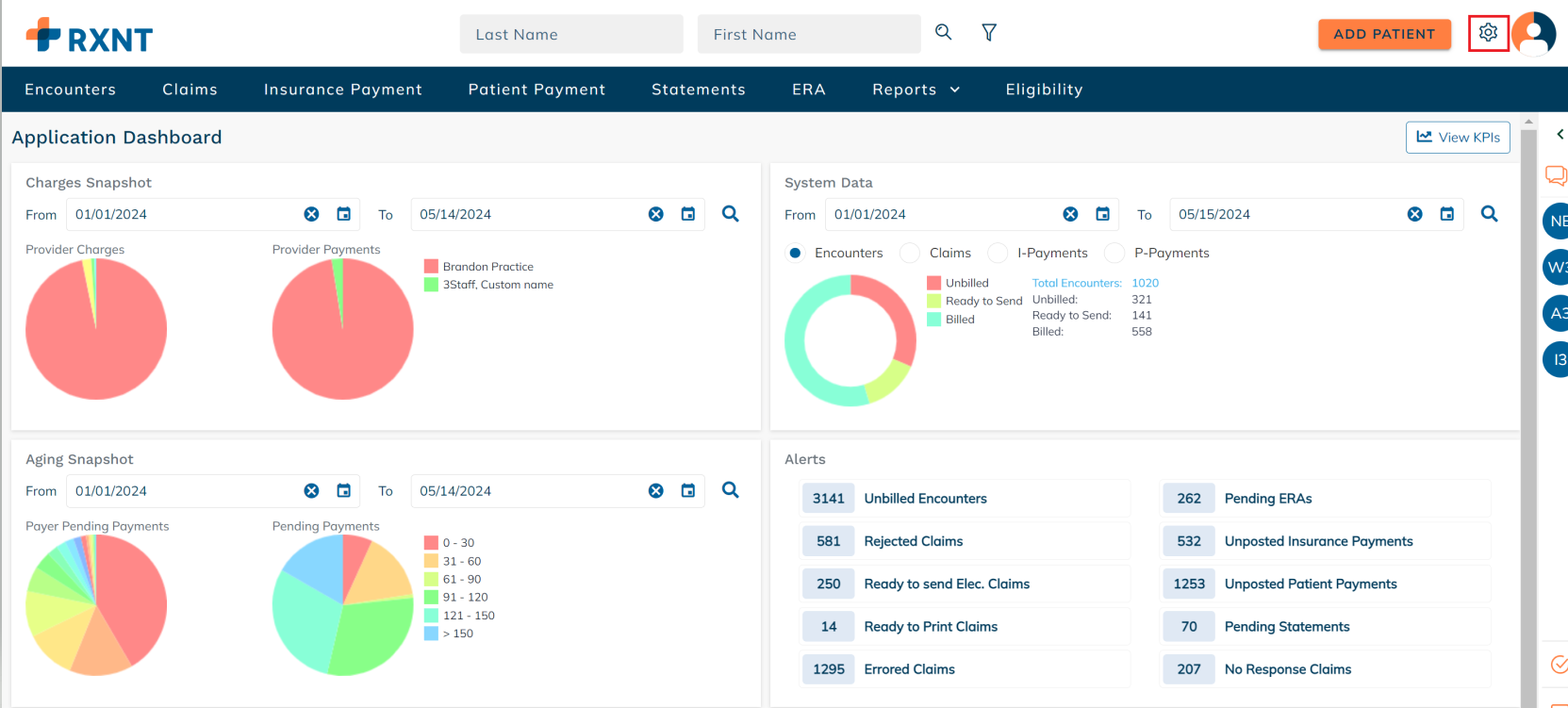This screenshot has width=1568, height=708.
Task: Open the View KPIs button
Action: coord(1458,138)
